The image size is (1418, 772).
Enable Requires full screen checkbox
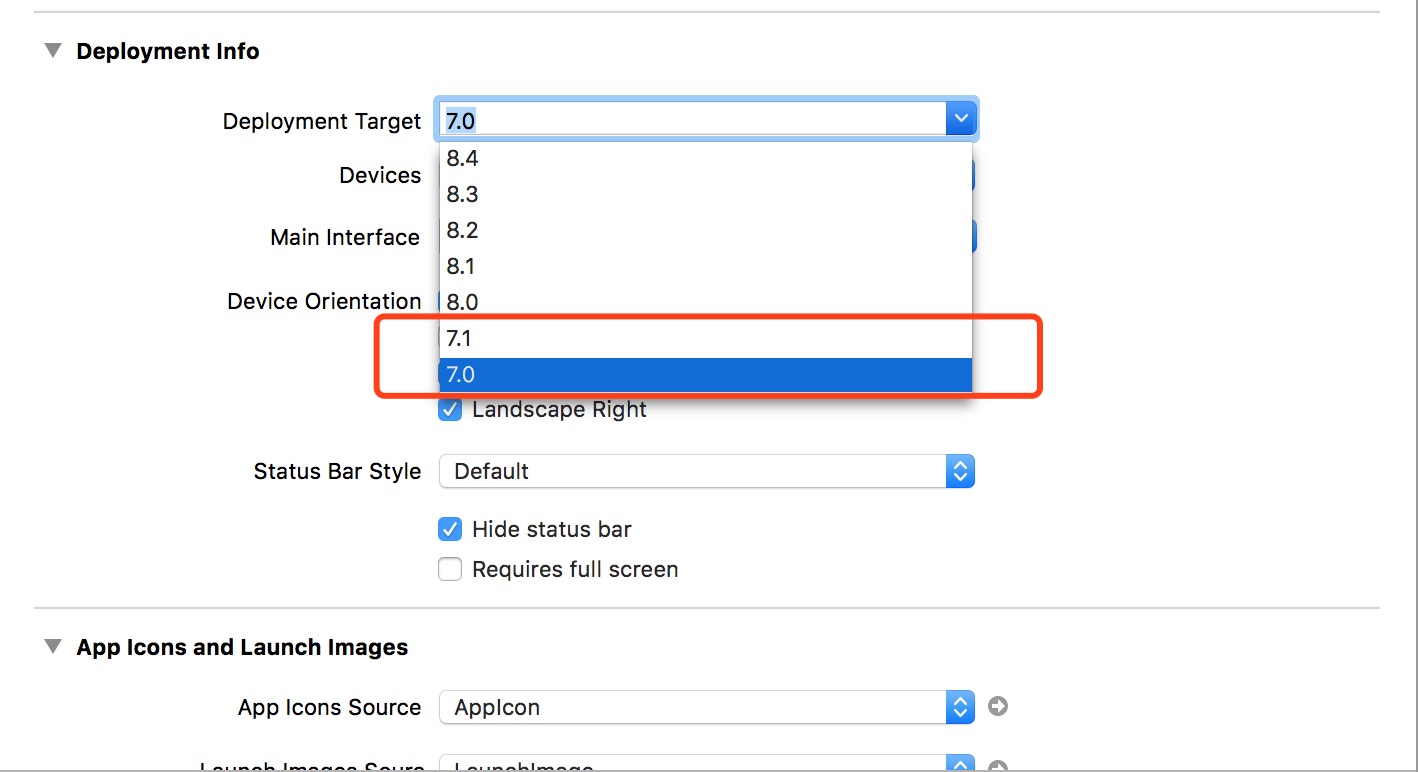[x=450, y=569]
